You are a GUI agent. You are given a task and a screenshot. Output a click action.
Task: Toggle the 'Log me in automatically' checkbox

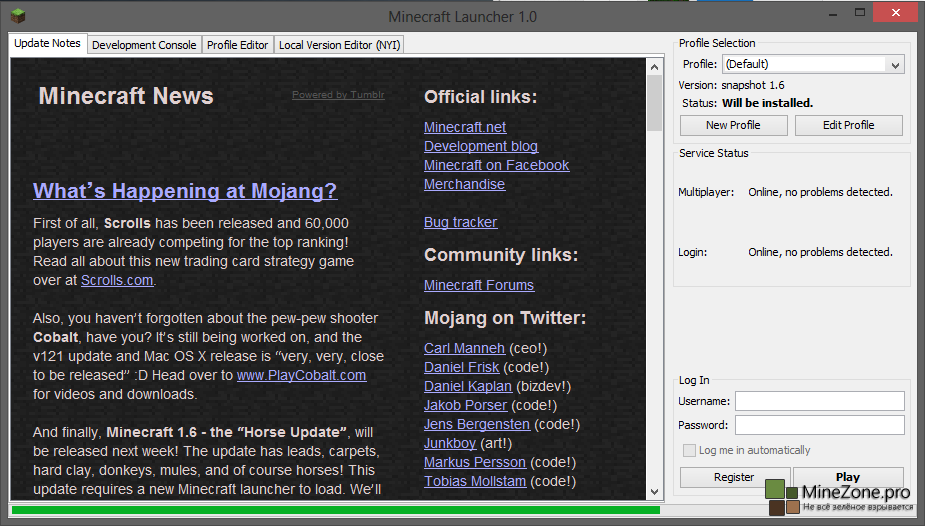click(689, 451)
